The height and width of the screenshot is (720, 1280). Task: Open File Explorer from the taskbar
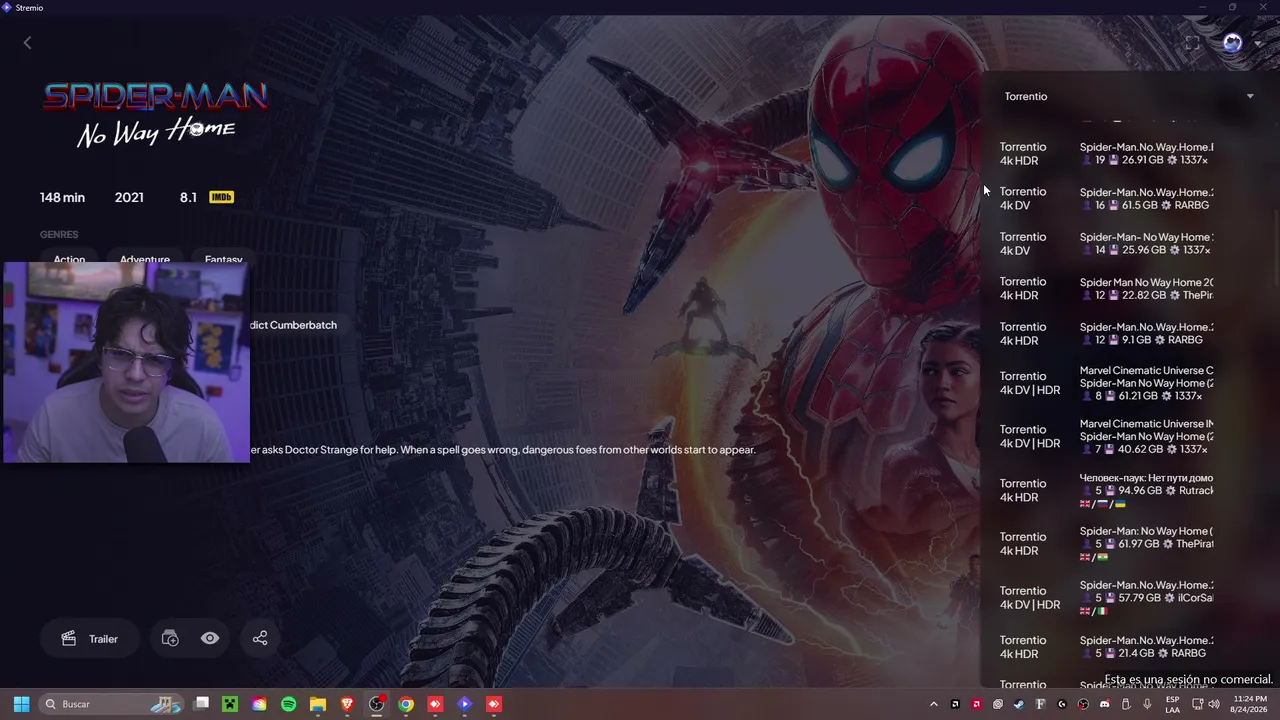pyautogui.click(x=318, y=704)
